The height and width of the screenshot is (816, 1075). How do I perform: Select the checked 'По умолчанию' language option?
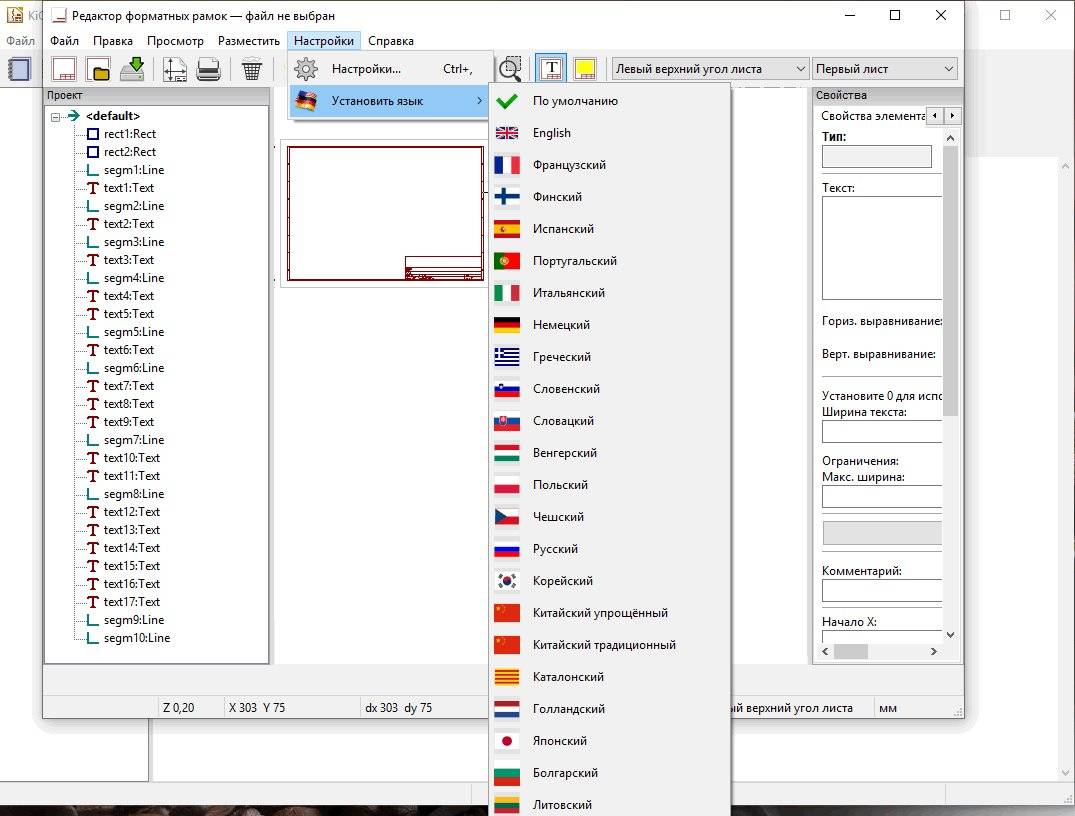(x=574, y=101)
